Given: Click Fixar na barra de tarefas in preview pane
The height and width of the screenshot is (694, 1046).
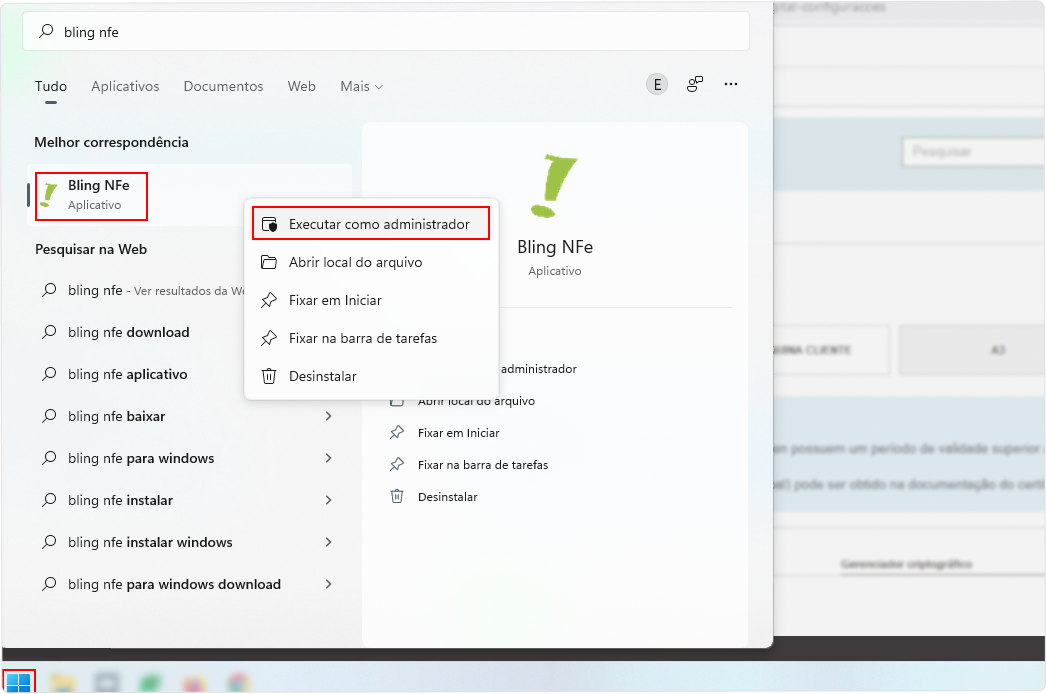Looking at the screenshot, I should (483, 465).
